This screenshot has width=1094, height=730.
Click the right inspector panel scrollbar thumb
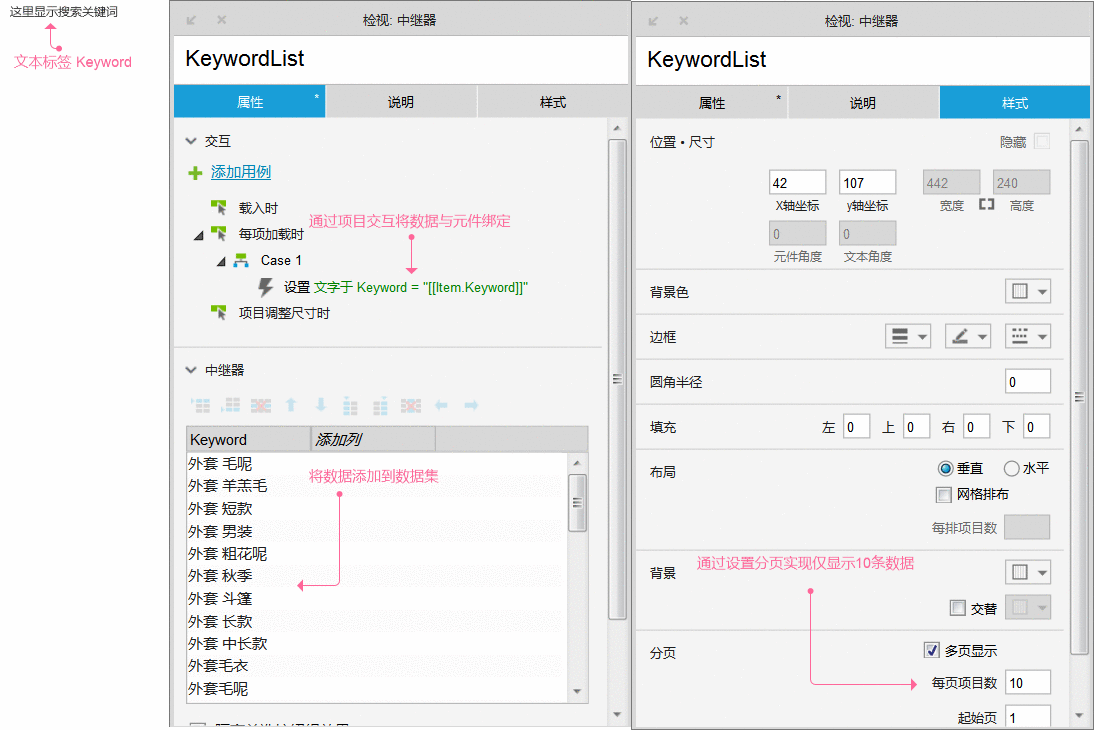(1079, 397)
